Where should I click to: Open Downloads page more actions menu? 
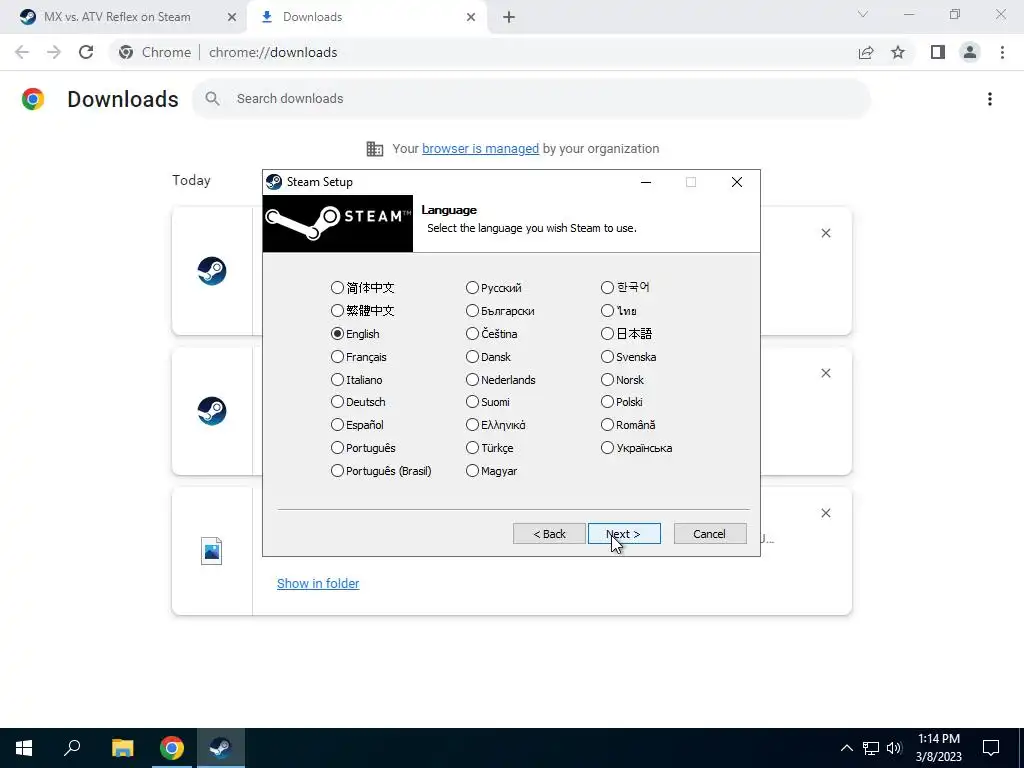[990, 99]
